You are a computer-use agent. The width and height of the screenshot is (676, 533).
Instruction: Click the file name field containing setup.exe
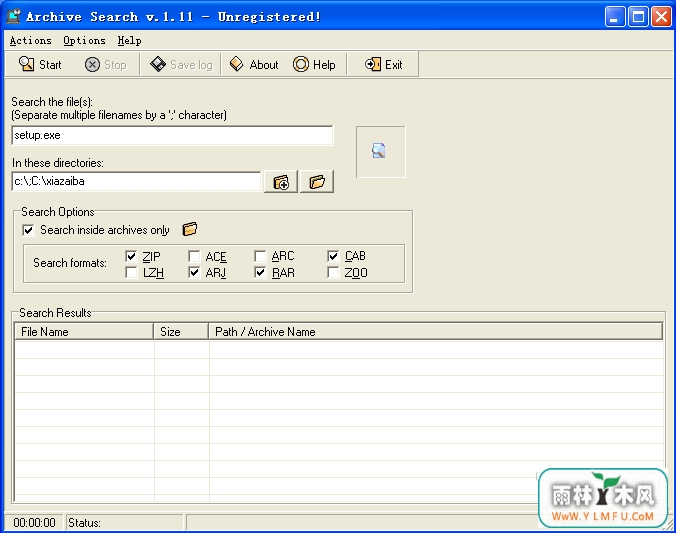(172, 135)
